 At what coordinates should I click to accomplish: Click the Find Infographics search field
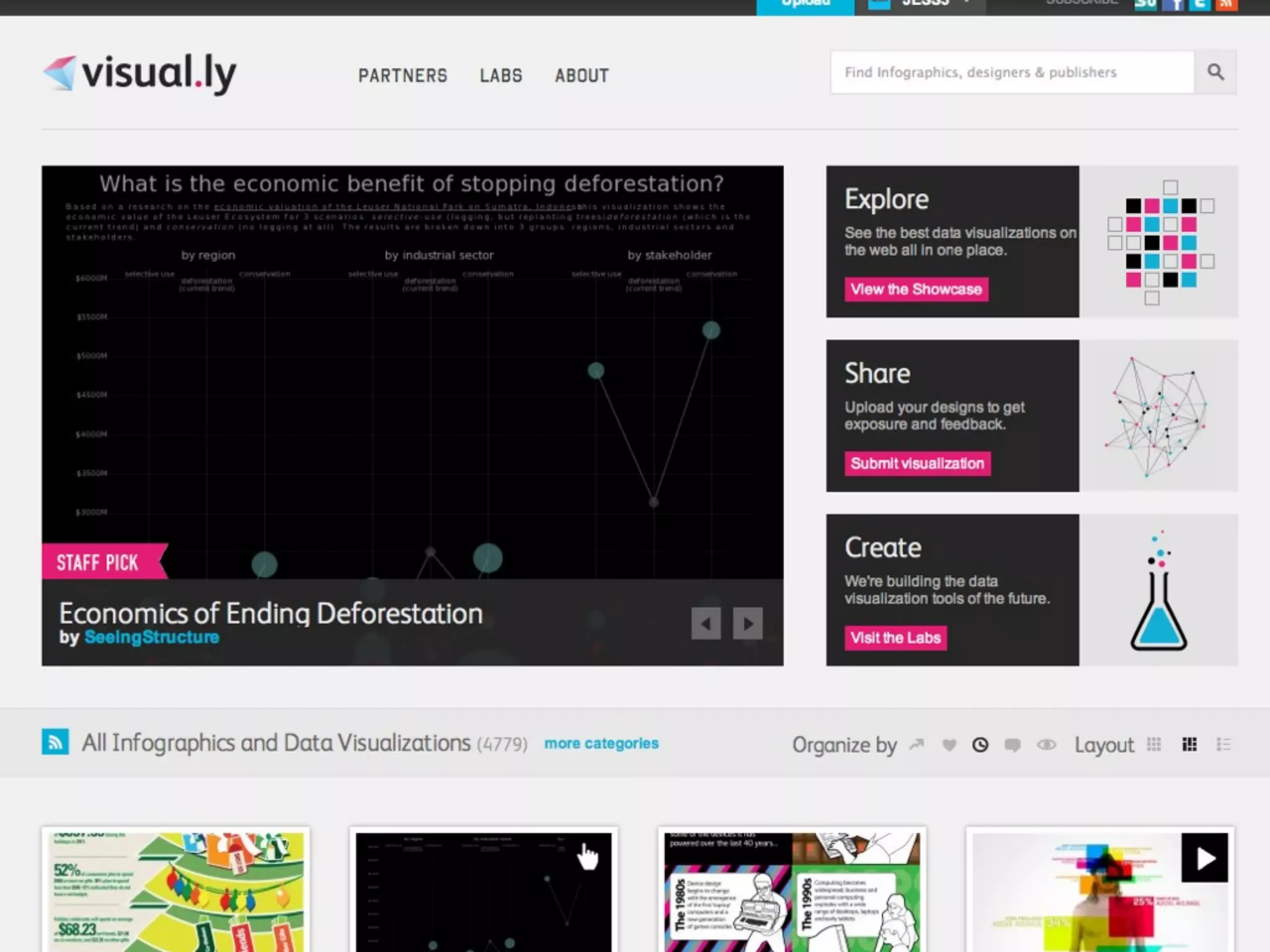pyautogui.click(x=1012, y=73)
